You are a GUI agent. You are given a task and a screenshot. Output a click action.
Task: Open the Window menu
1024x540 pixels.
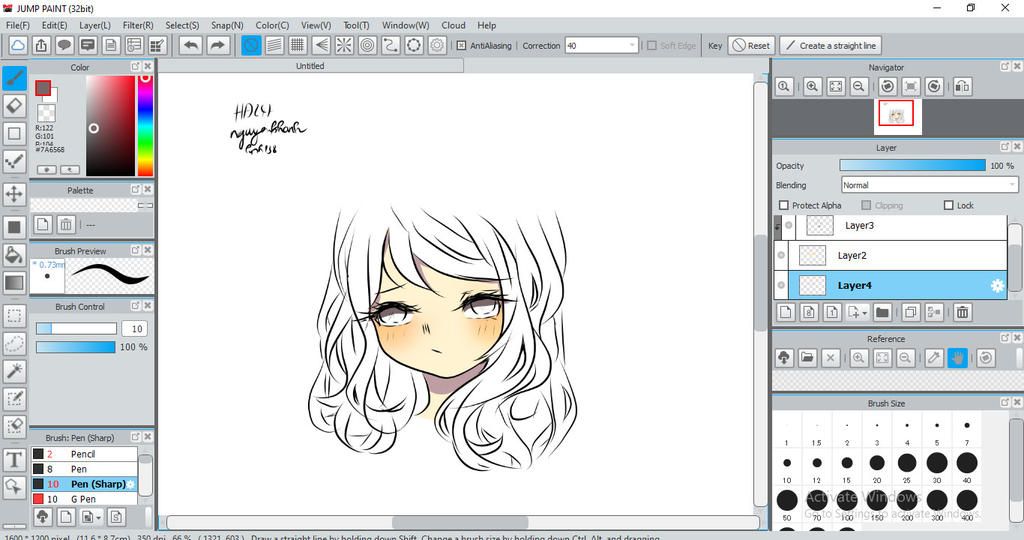click(x=406, y=25)
